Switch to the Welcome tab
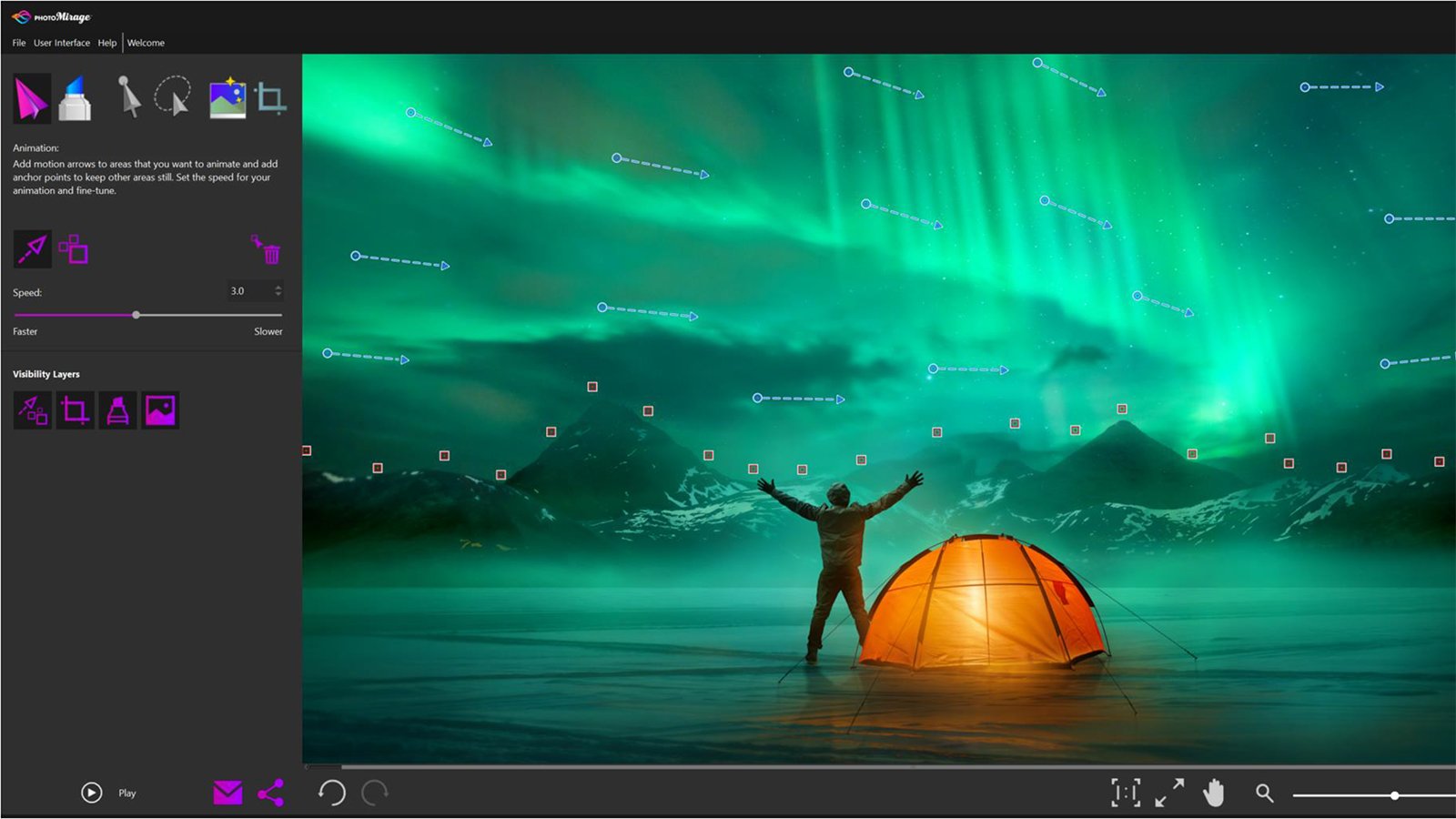This screenshot has width=1456, height=819. click(146, 43)
